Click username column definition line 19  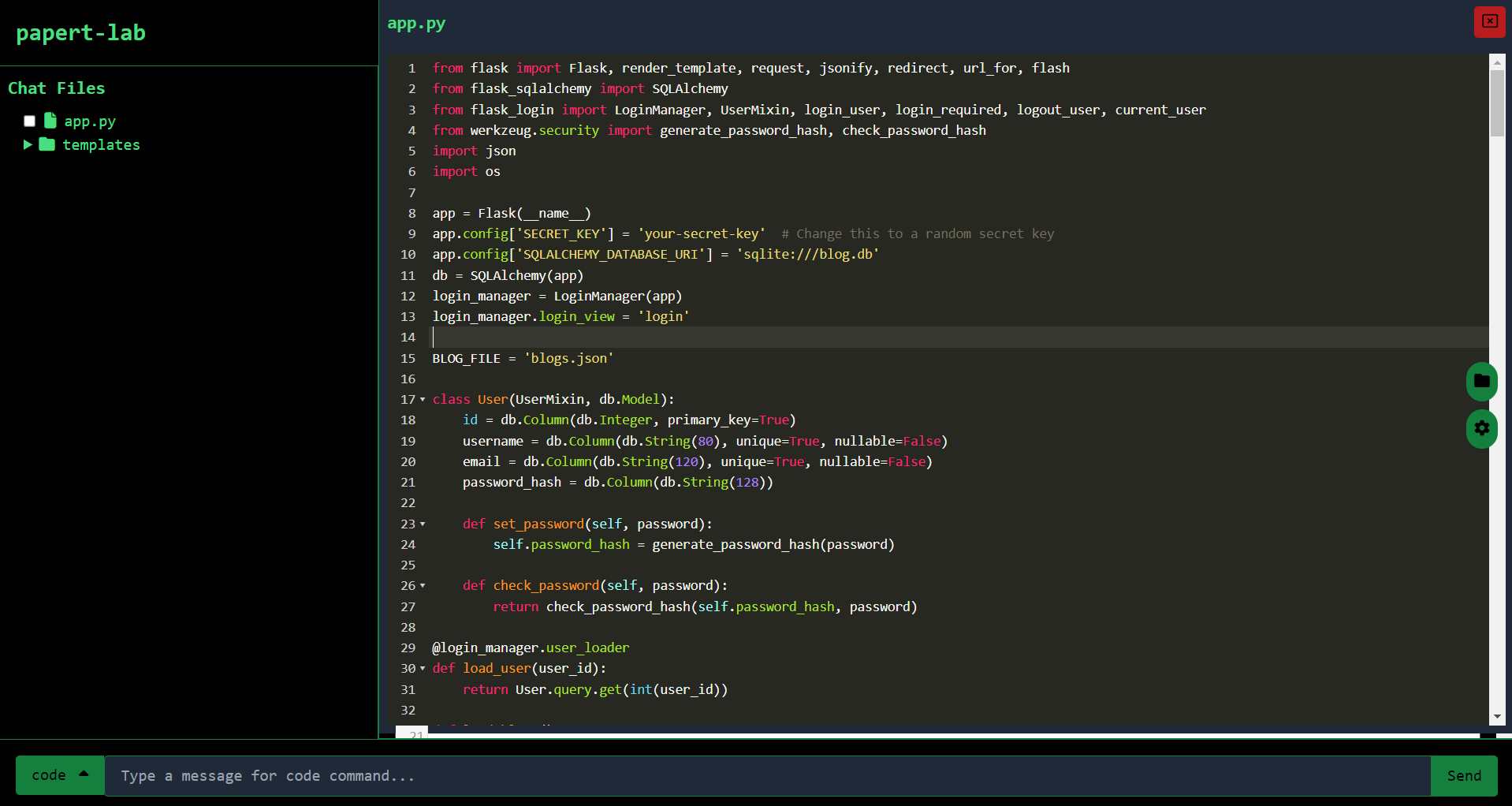coord(706,441)
